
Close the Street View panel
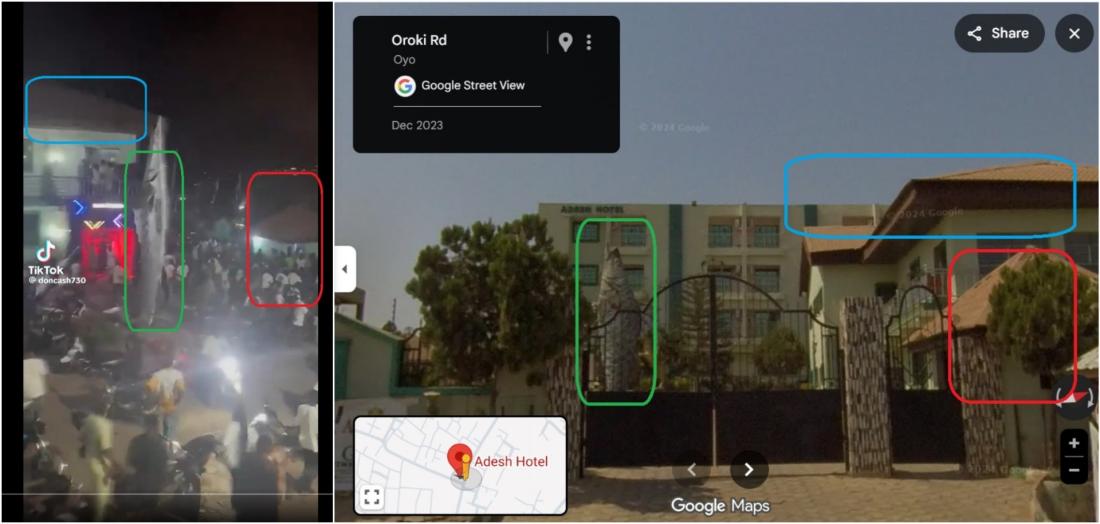coord(1074,34)
